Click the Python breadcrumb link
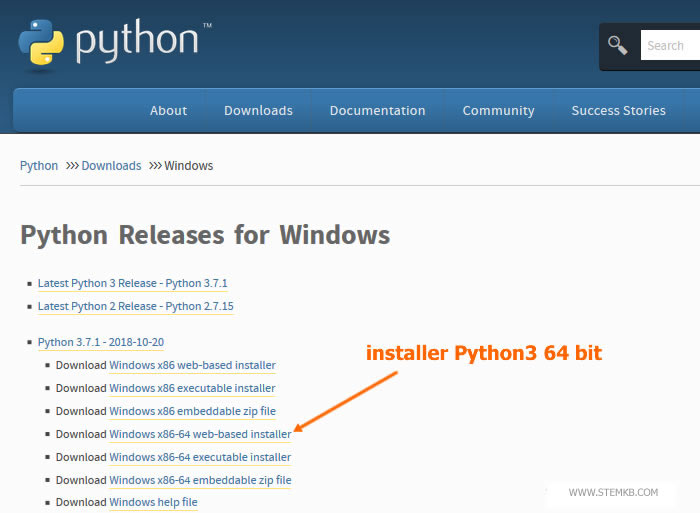 (x=39, y=166)
